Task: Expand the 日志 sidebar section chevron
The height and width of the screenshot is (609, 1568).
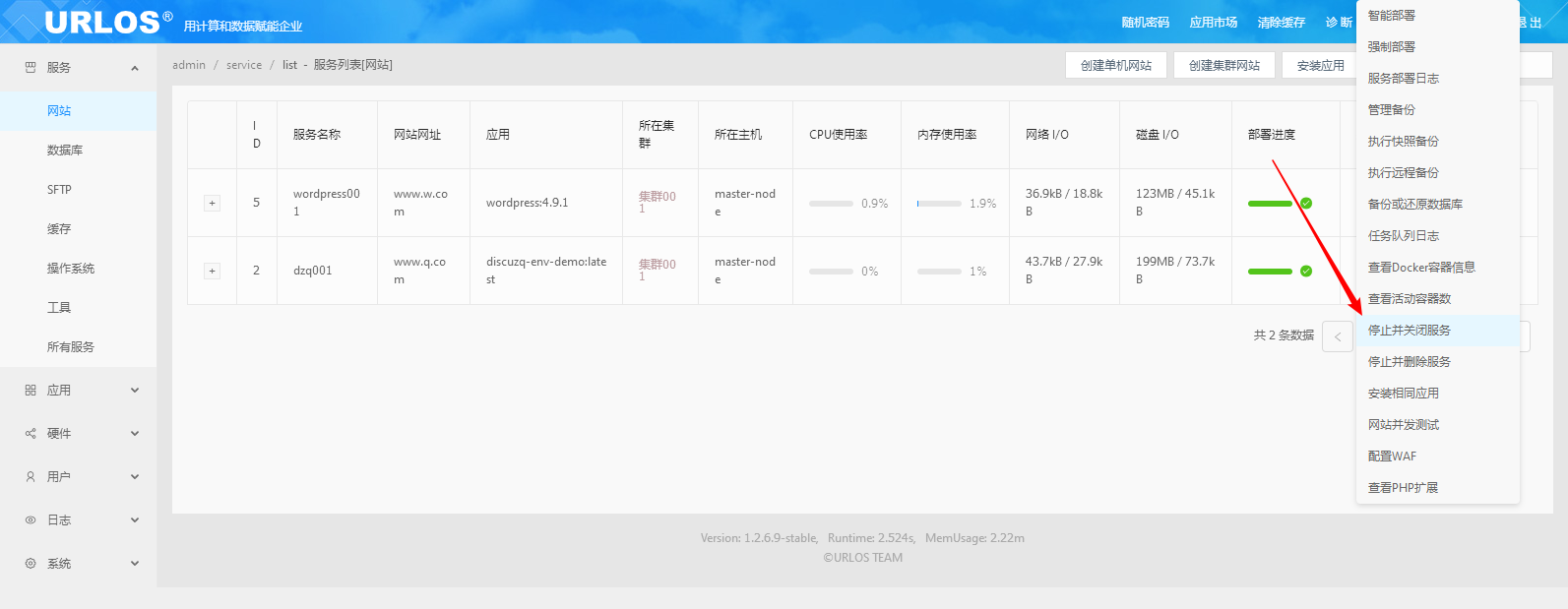Action: (135, 520)
